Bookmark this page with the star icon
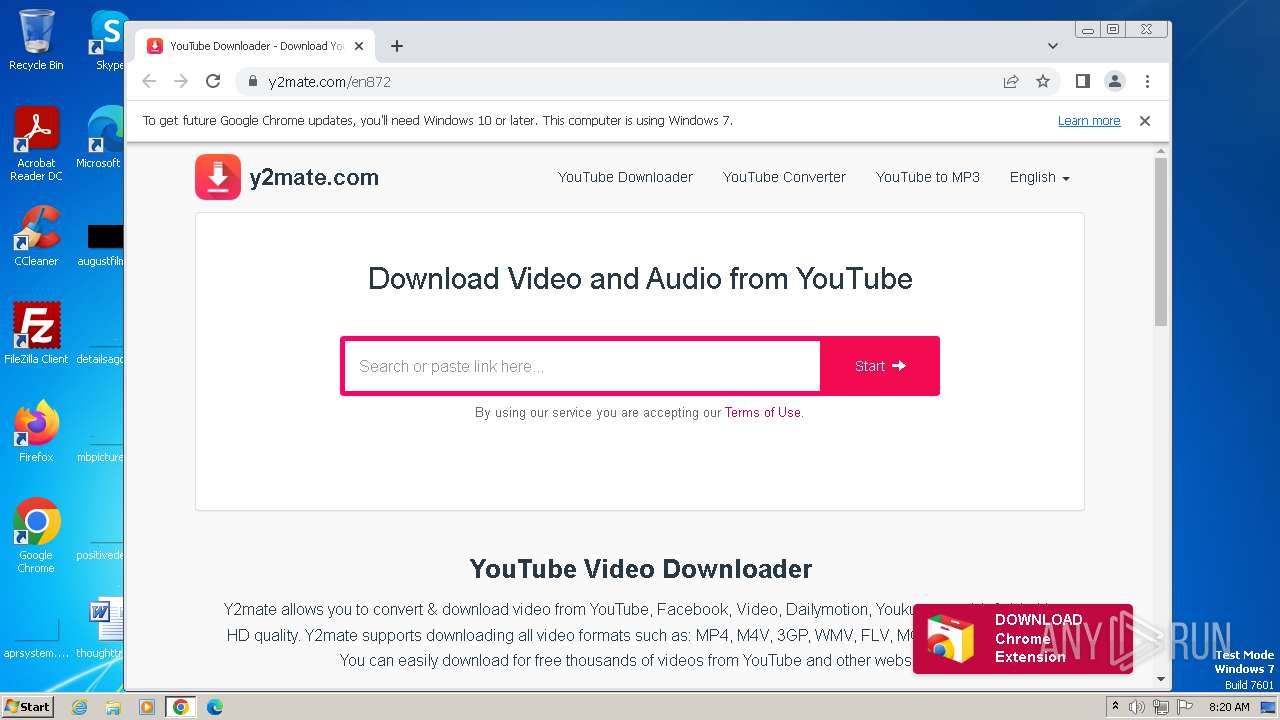Image resolution: width=1280 pixels, height=720 pixels. point(1043,82)
